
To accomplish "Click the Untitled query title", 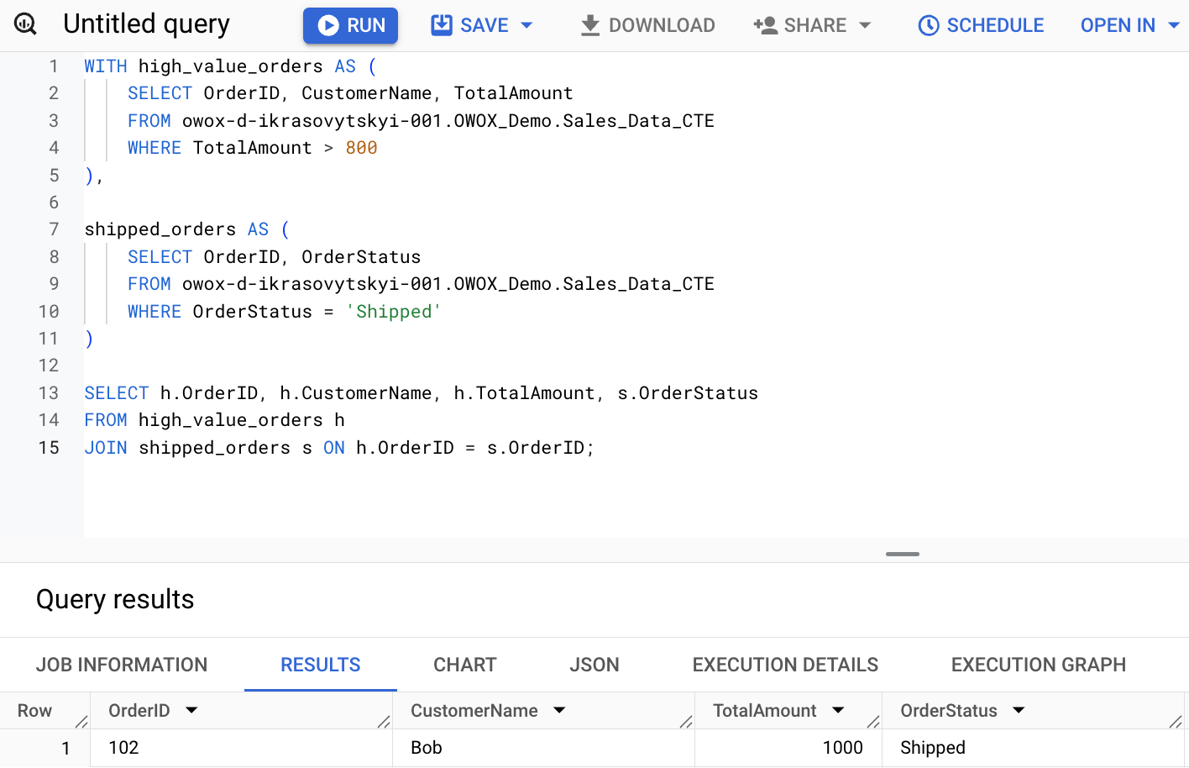I will (146, 24).
